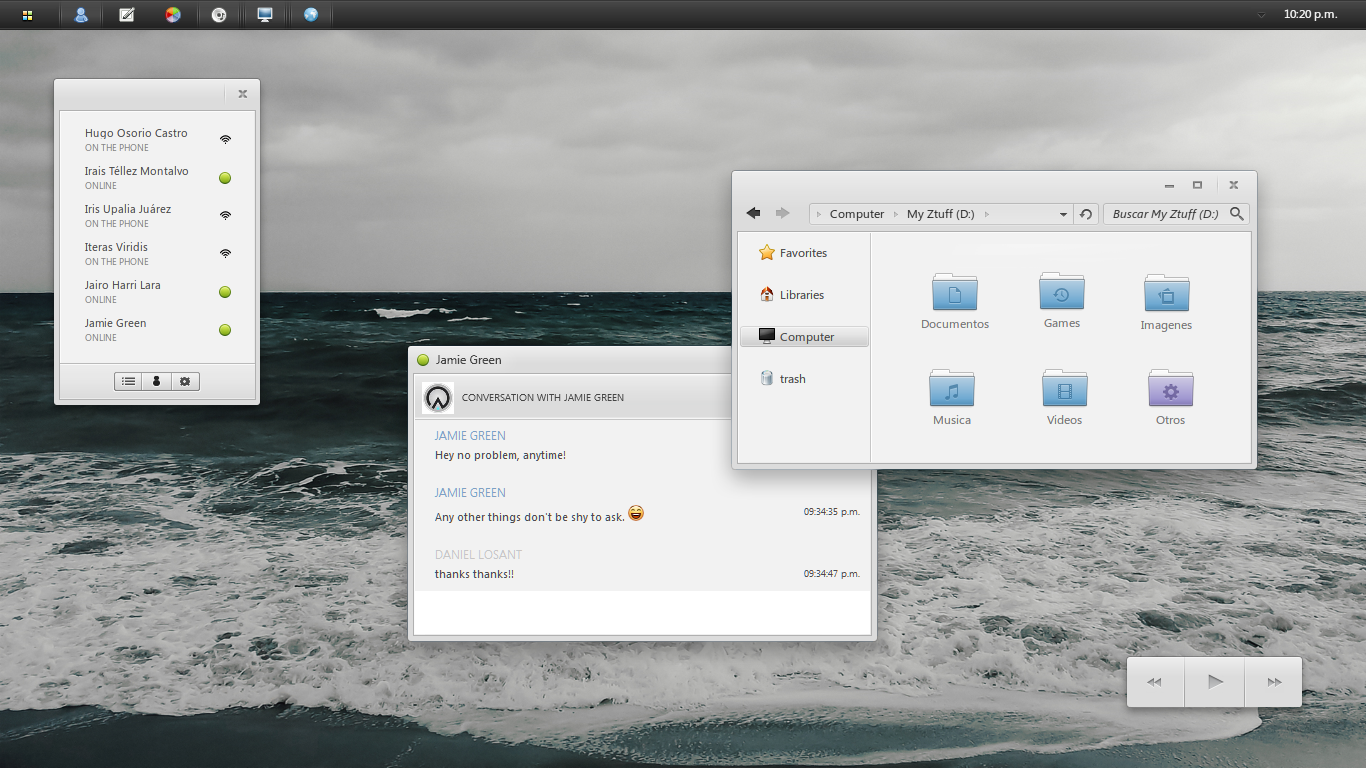This screenshot has height=768, width=1366.
Task: Go forward in the file explorer
Action: tap(783, 213)
